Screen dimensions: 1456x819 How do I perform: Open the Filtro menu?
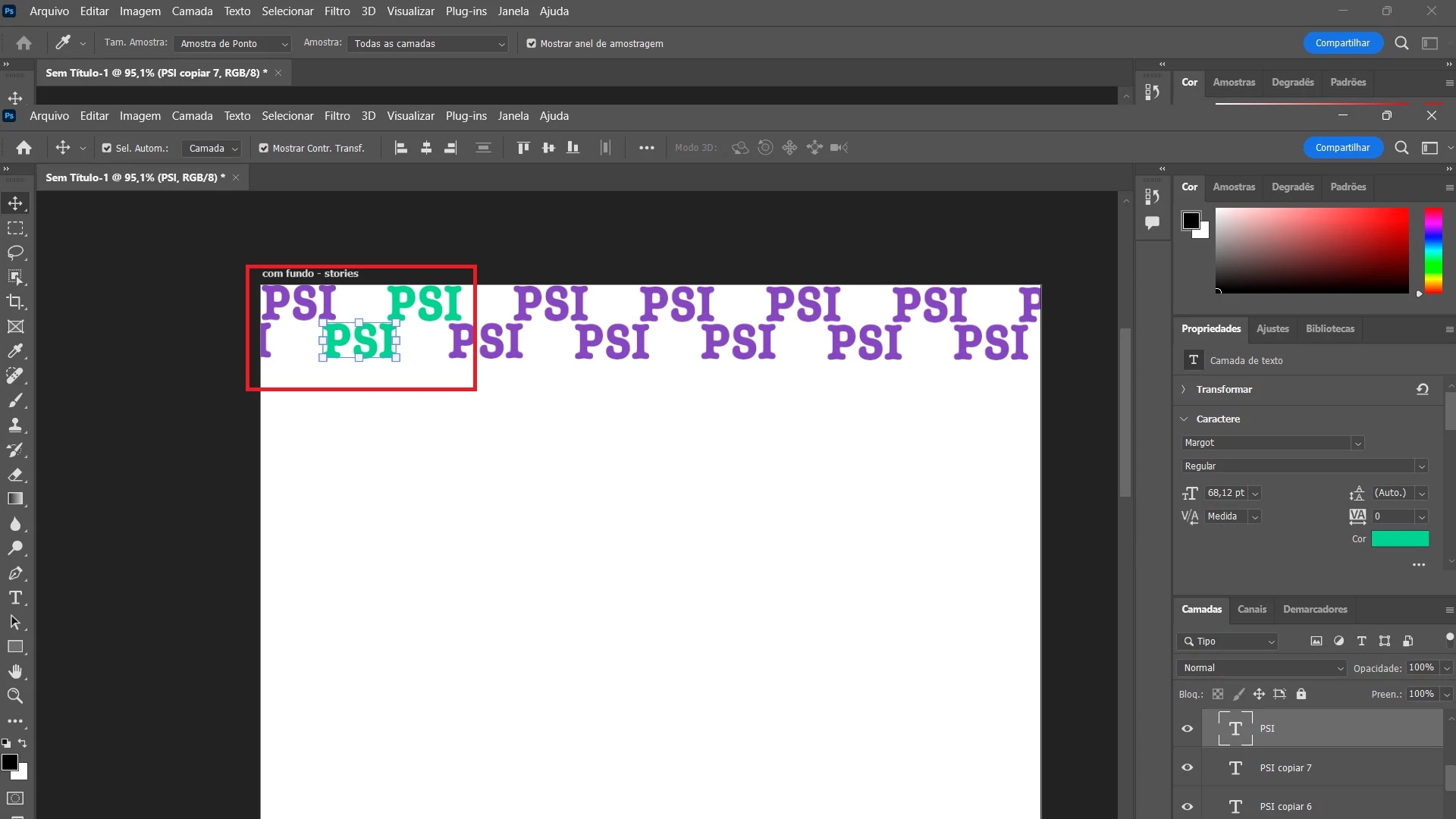tap(337, 116)
